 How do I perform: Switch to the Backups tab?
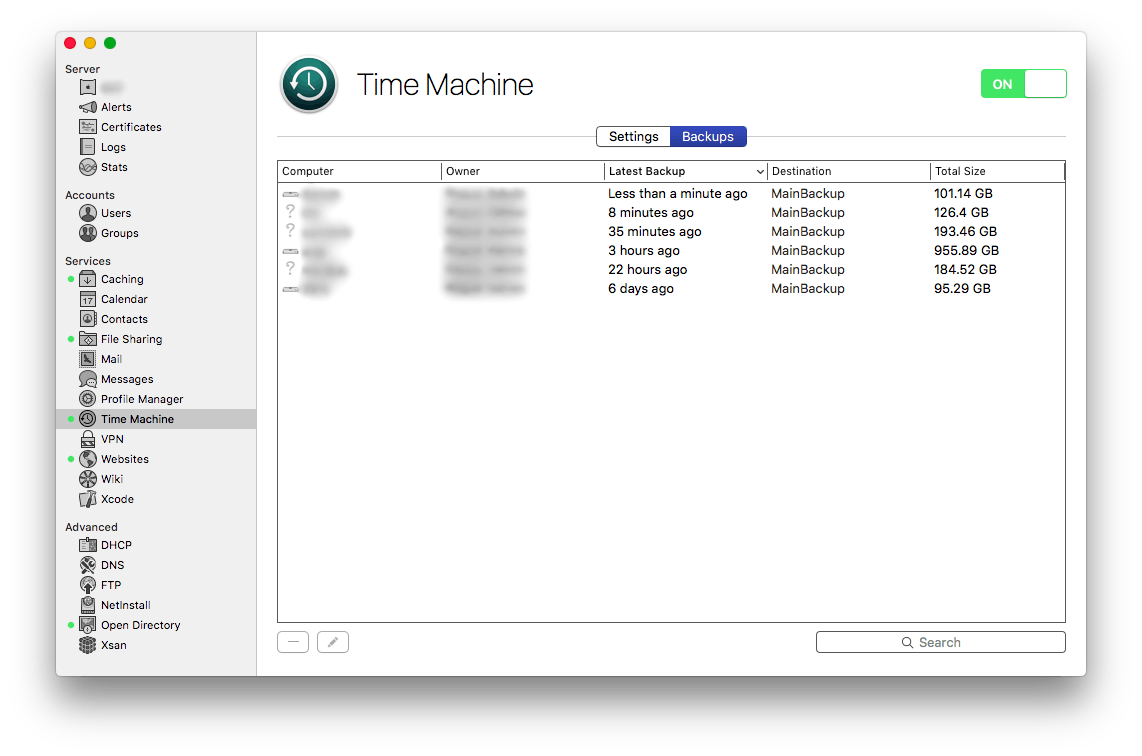coord(708,136)
